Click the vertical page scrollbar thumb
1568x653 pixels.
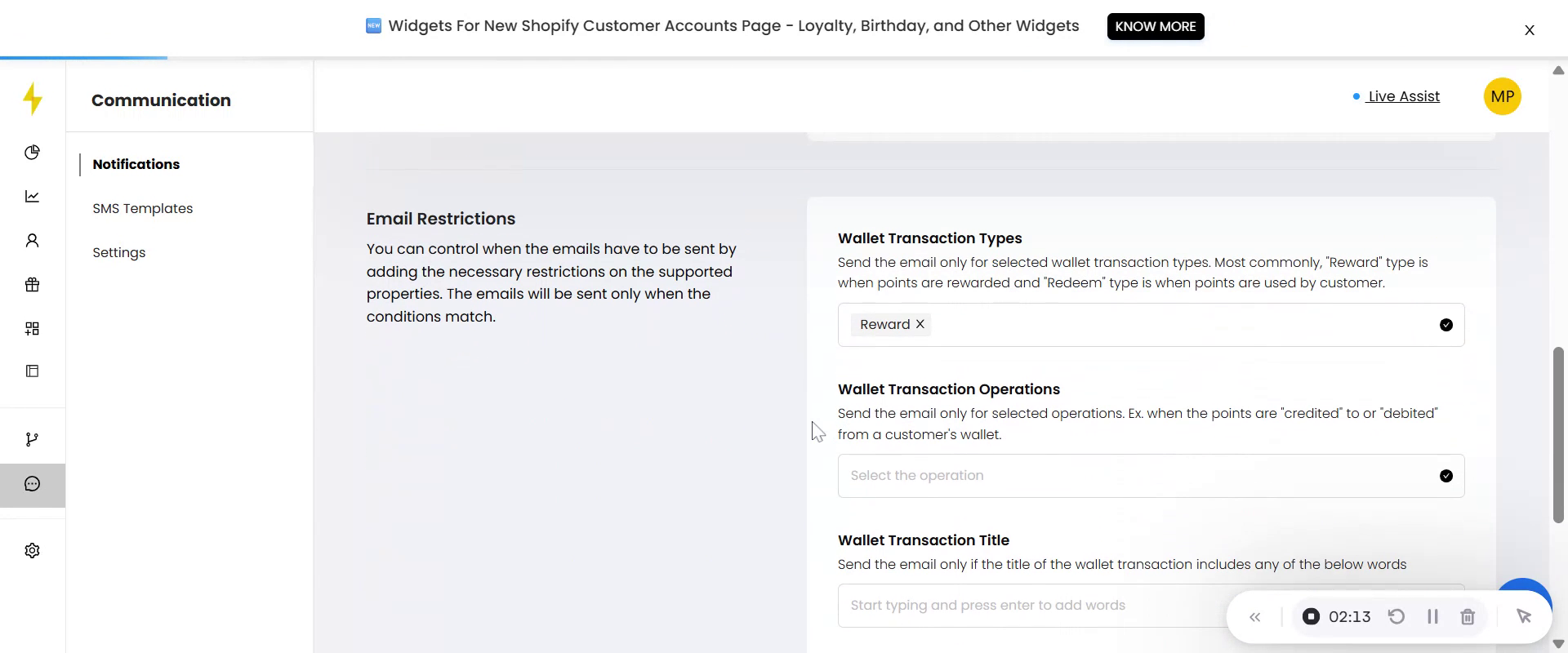click(x=1558, y=435)
